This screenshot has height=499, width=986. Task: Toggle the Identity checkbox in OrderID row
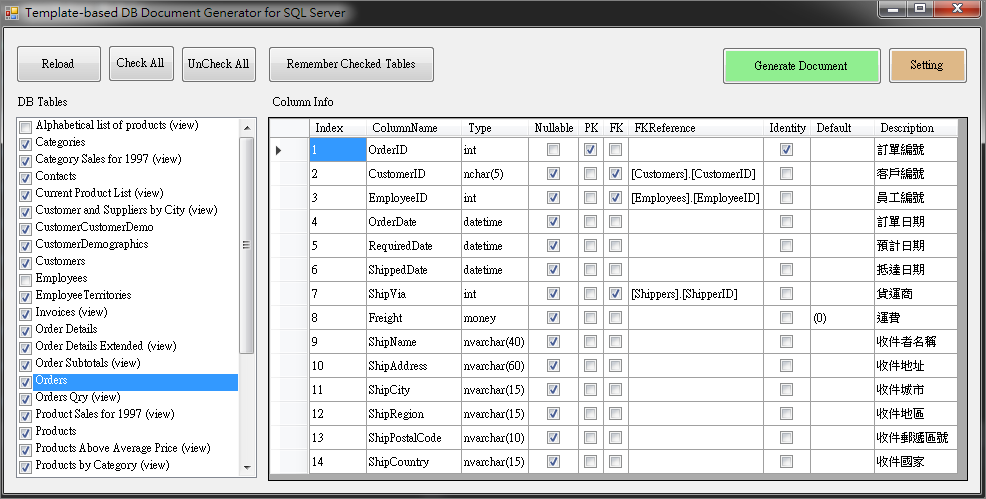click(x=787, y=150)
